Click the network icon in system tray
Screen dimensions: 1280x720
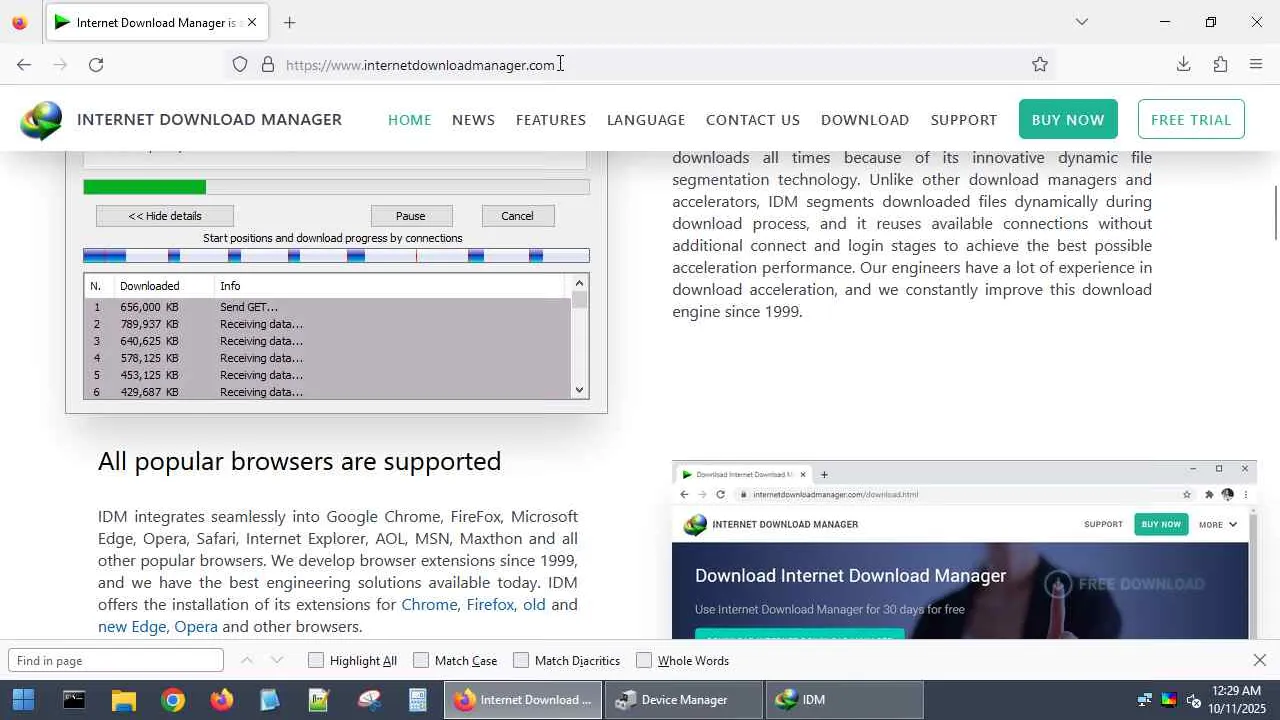coord(1145,700)
